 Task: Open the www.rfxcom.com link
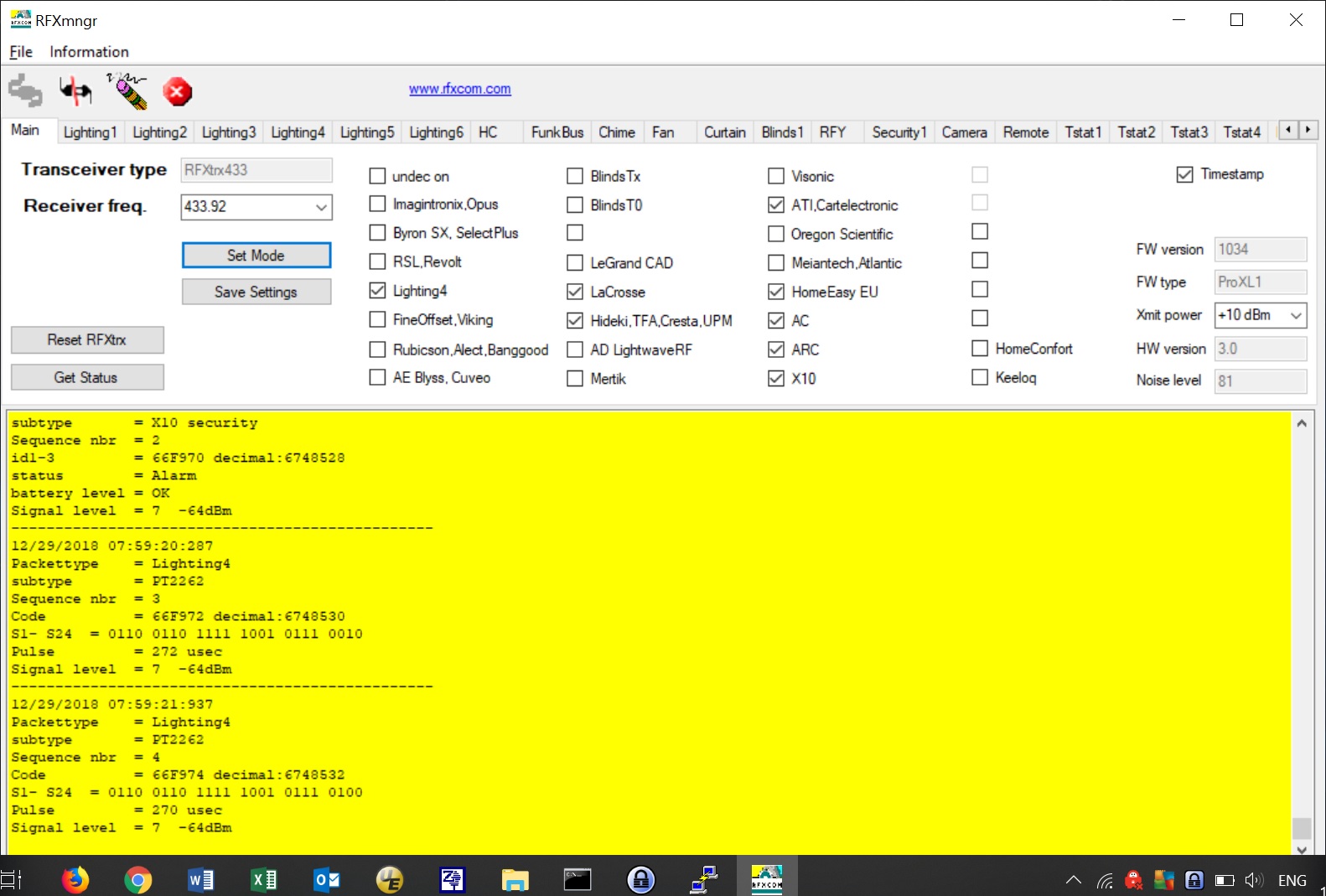pos(459,89)
